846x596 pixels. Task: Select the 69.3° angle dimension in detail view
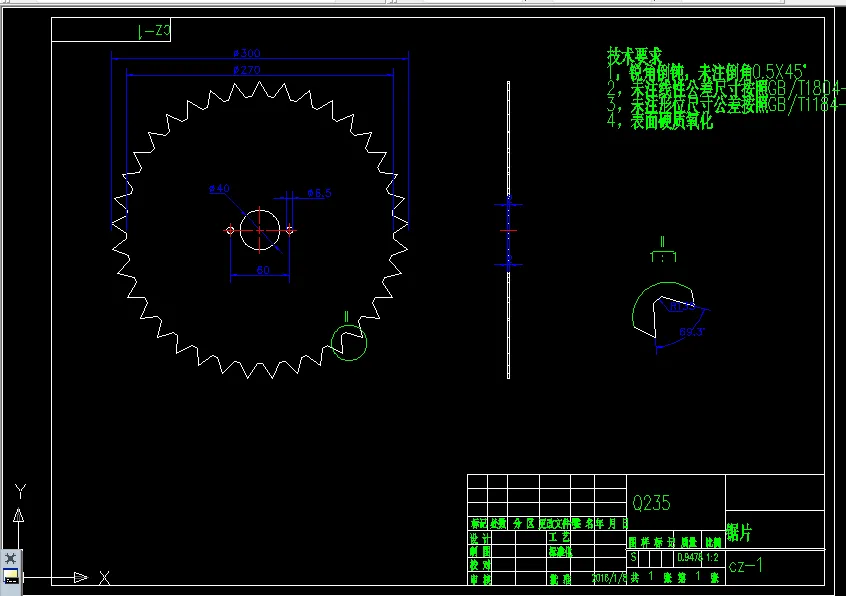tap(692, 332)
